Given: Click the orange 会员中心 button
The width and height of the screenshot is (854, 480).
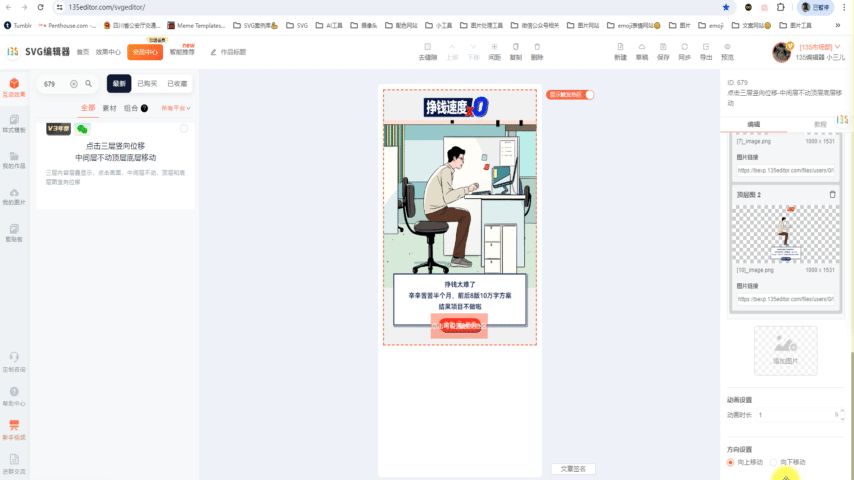Looking at the screenshot, I should tap(145, 52).
